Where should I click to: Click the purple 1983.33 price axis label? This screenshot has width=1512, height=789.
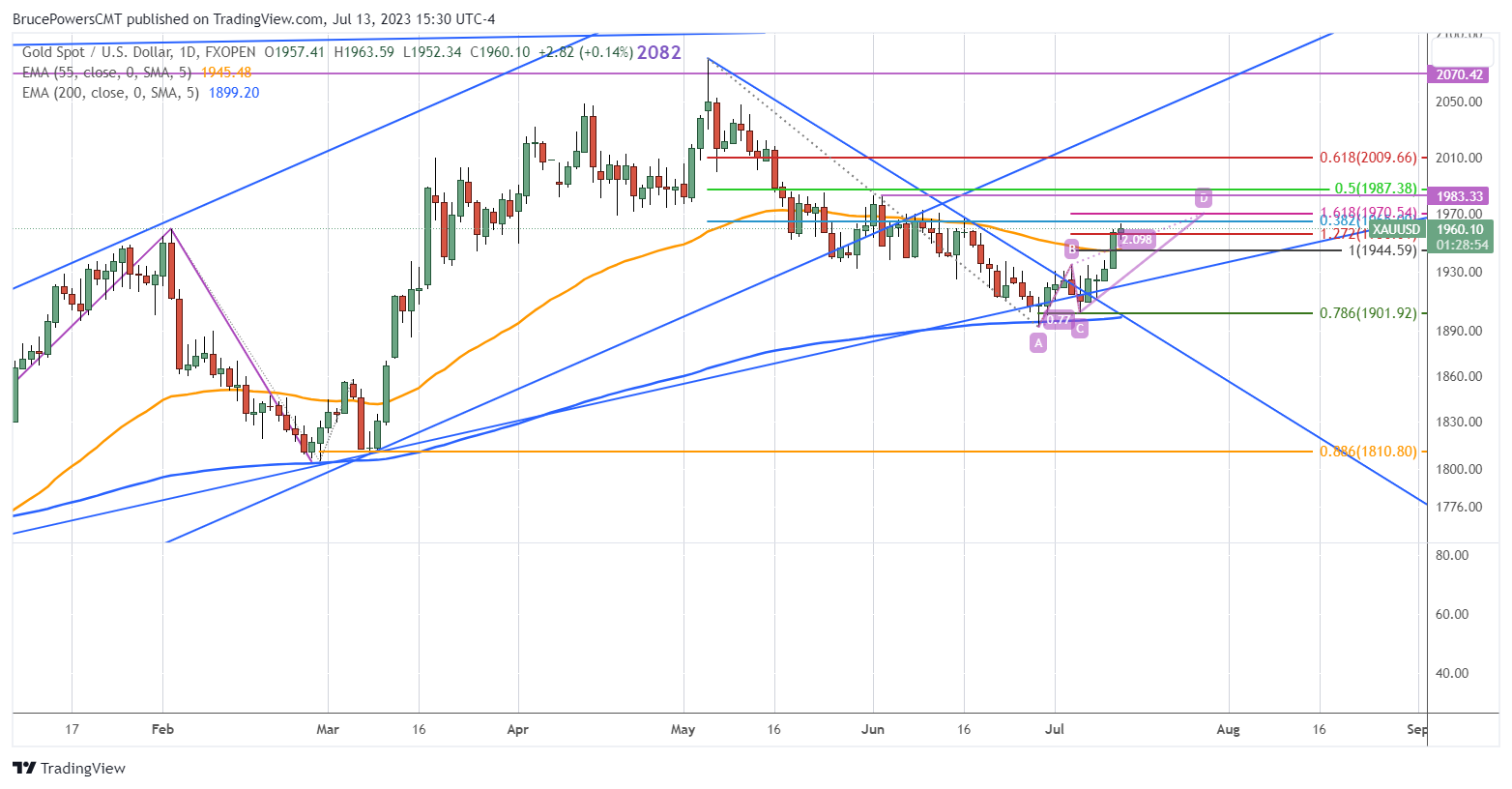point(1460,196)
